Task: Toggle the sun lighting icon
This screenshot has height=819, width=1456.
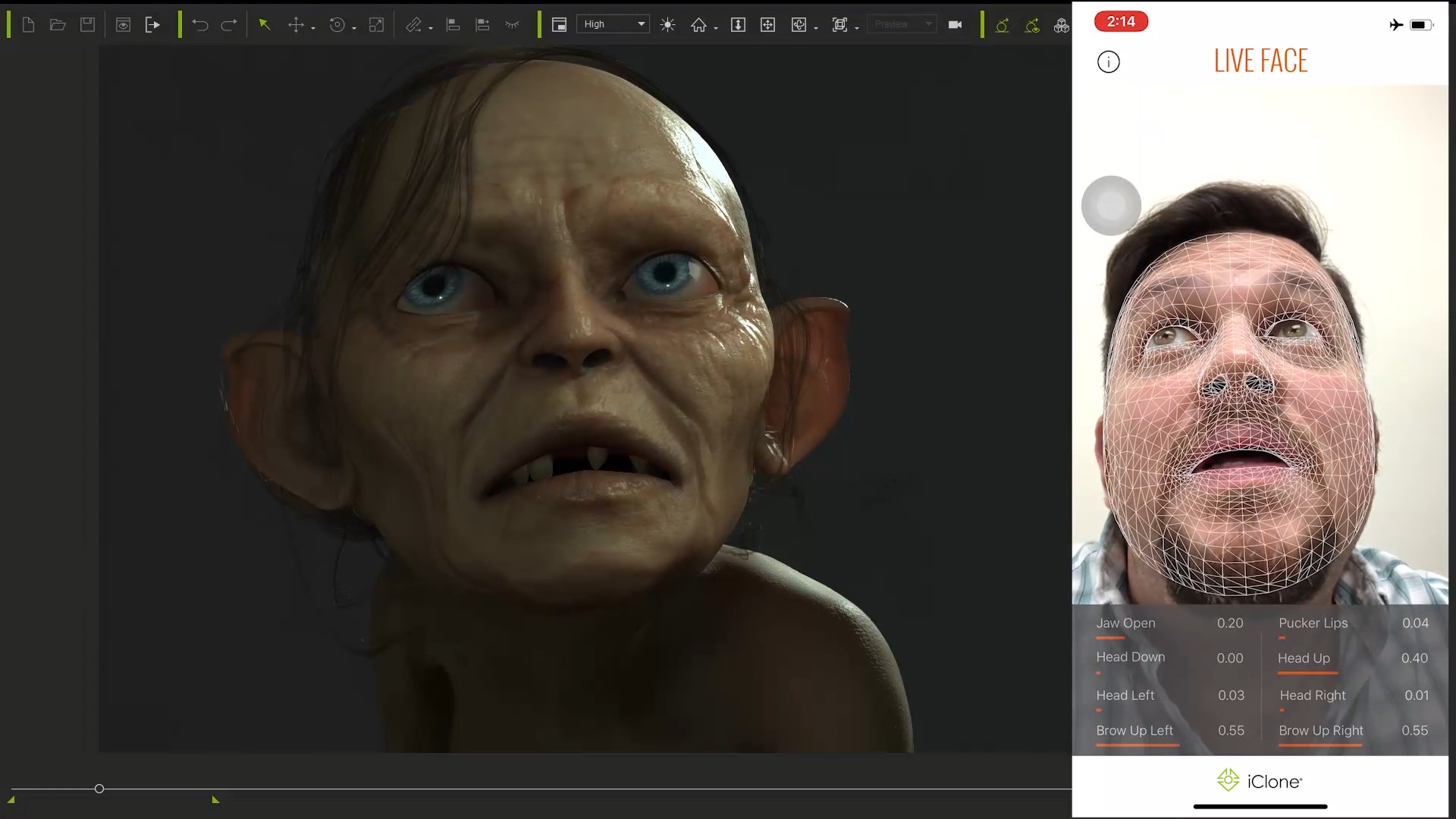Action: (x=667, y=25)
